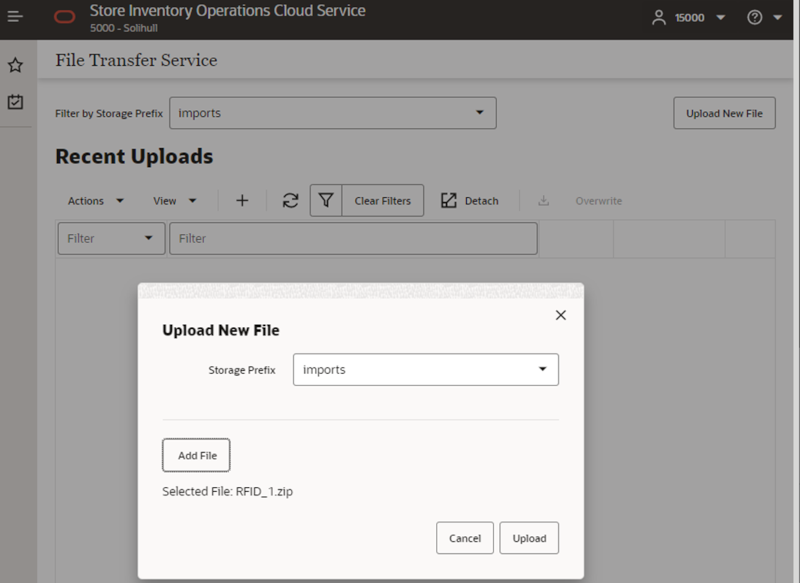Viewport: 800px width, 583px height.
Task: Click the refresh icon in toolbar
Action: 290,200
